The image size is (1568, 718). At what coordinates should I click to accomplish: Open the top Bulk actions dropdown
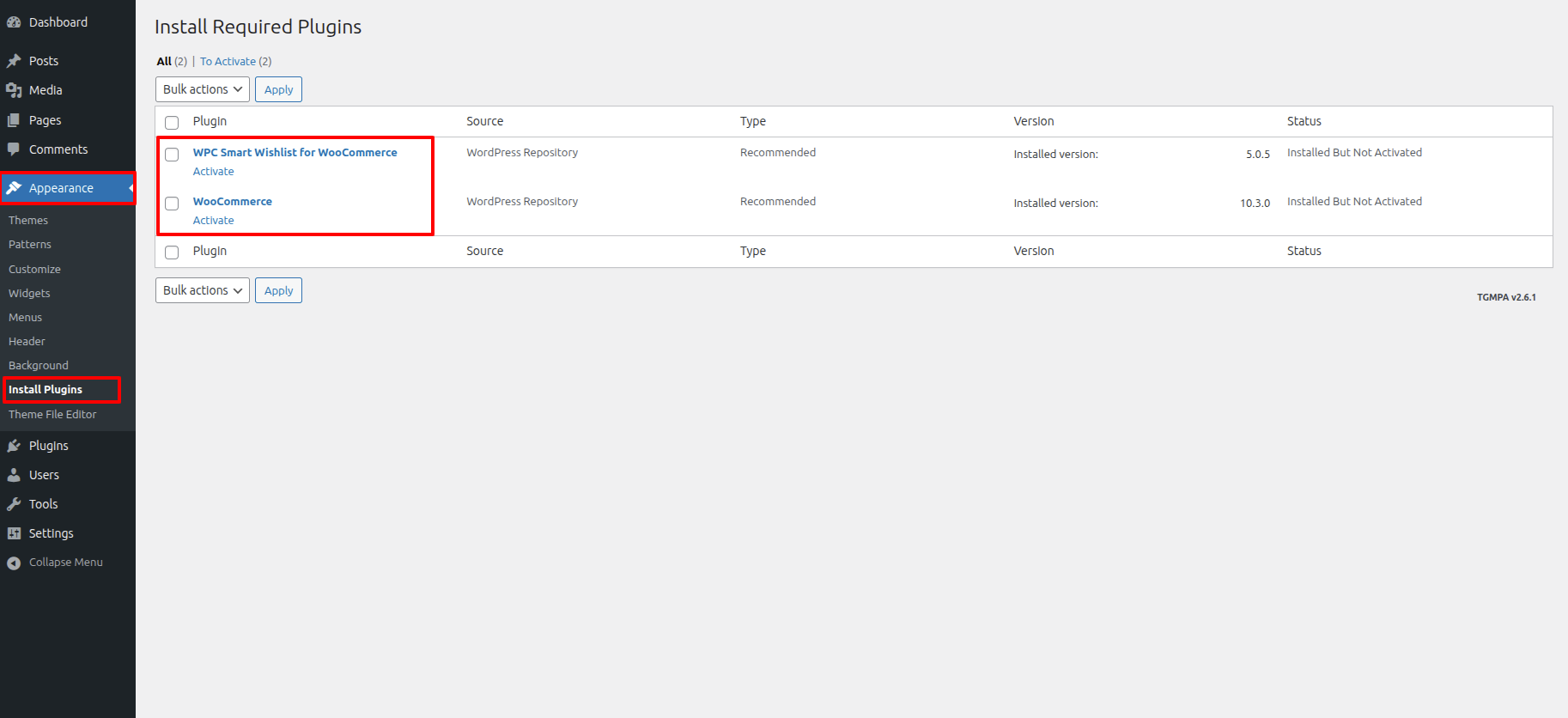tap(203, 89)
